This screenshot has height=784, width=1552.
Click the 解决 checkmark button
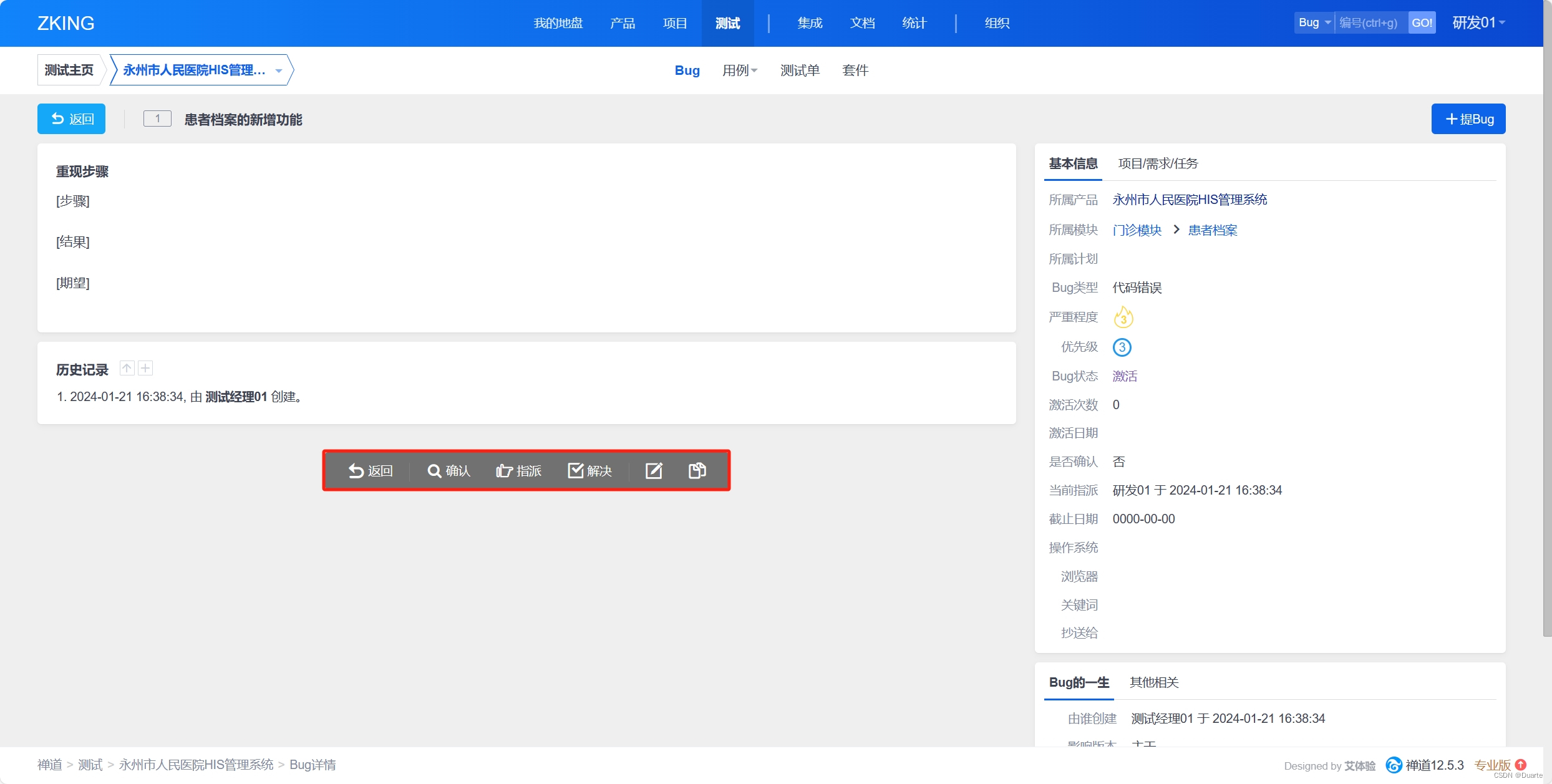[589, 471]
